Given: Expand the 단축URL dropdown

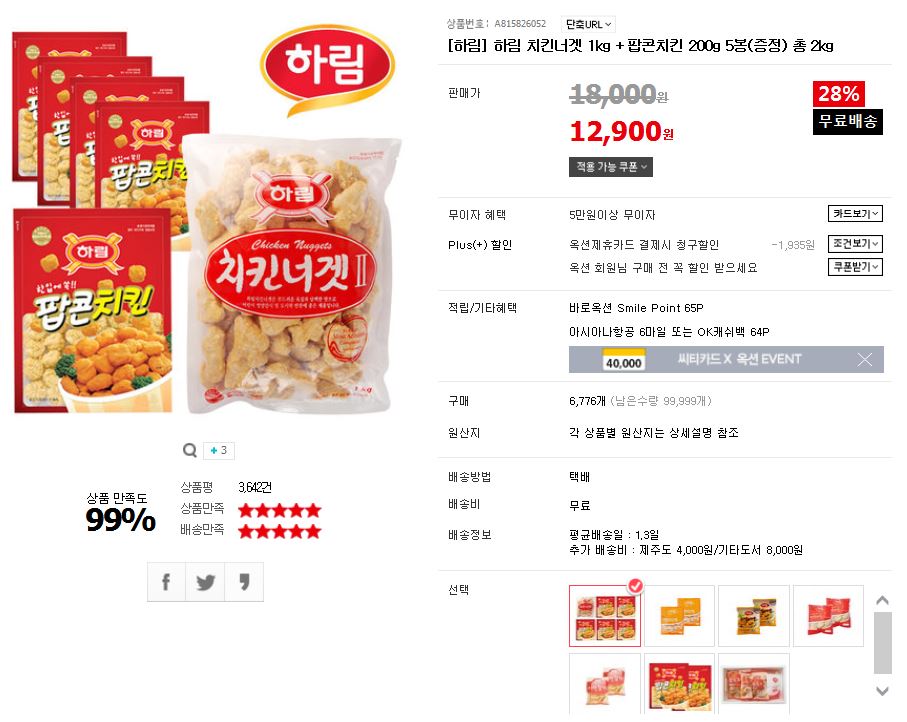Looking at the screenshot, I should 588,24.
